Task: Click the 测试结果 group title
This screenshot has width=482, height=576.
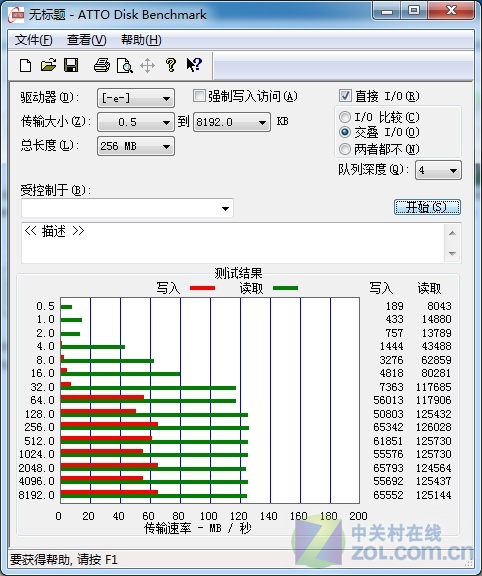Action: 238,273
